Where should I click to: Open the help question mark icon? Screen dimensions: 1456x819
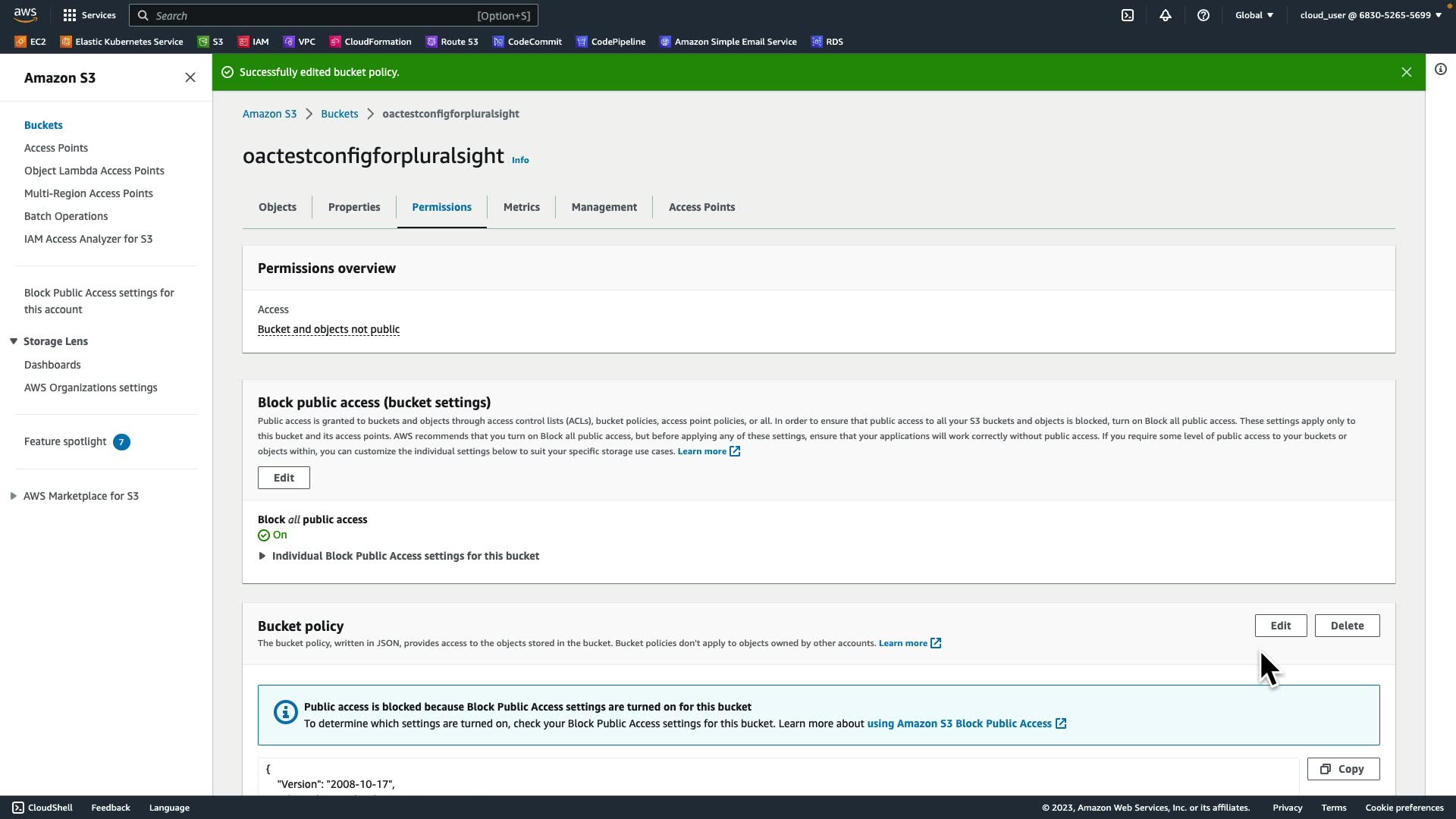(x=1203, y=15)
